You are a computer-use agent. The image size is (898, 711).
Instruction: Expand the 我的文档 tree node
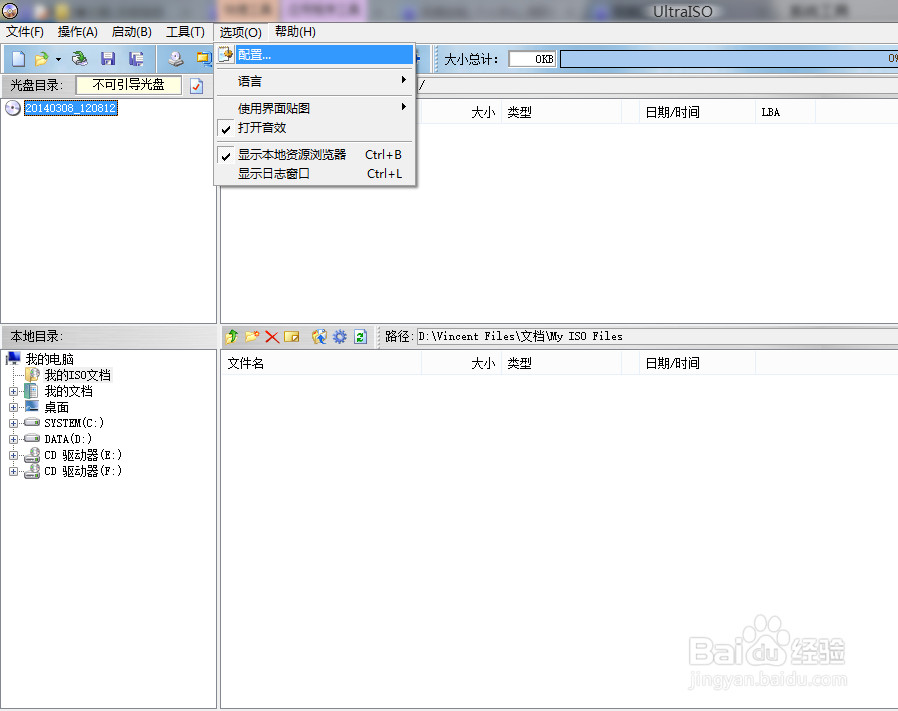pos(13,391)
